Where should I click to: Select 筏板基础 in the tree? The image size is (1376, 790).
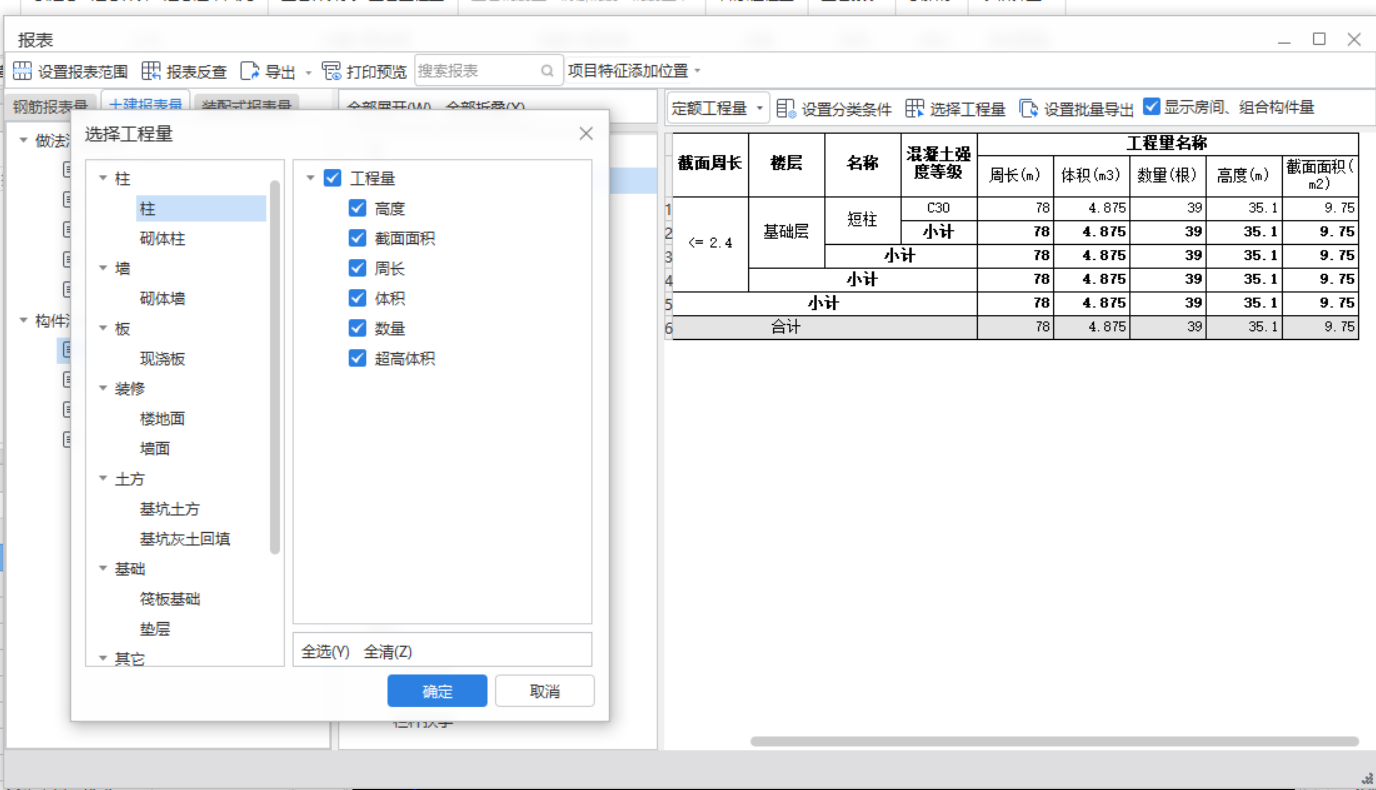(x=170, y=599)
